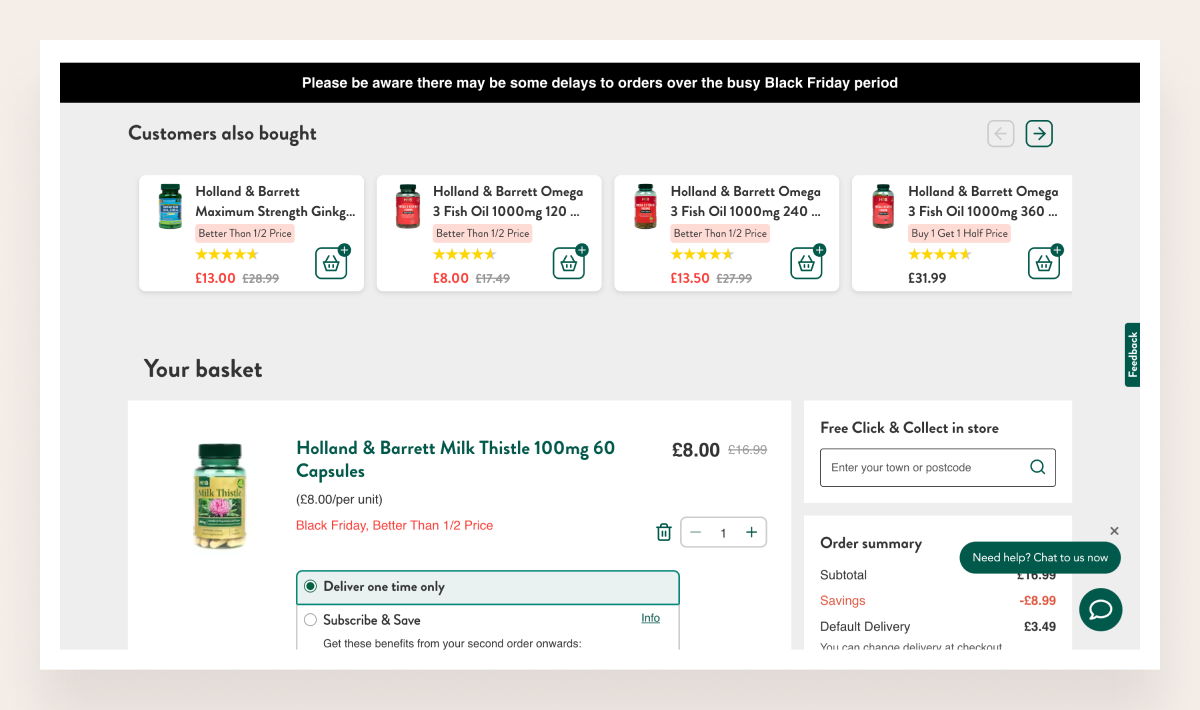Click Ginkgo card's star rating
The image size is (1200, 710).
point(226,255)
